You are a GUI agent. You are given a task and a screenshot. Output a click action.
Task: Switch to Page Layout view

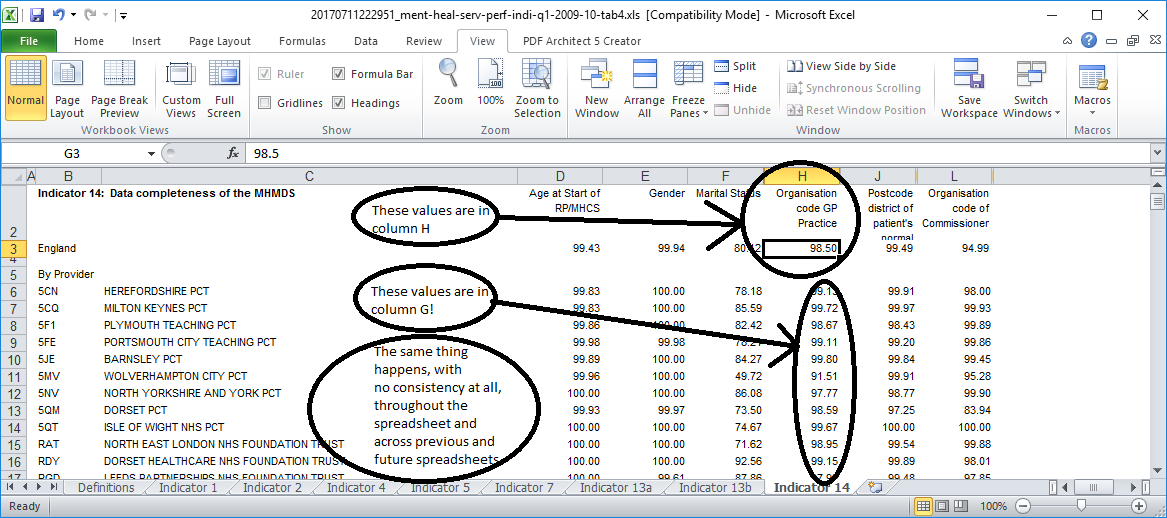pyautogui.click(x=67, y=88)
